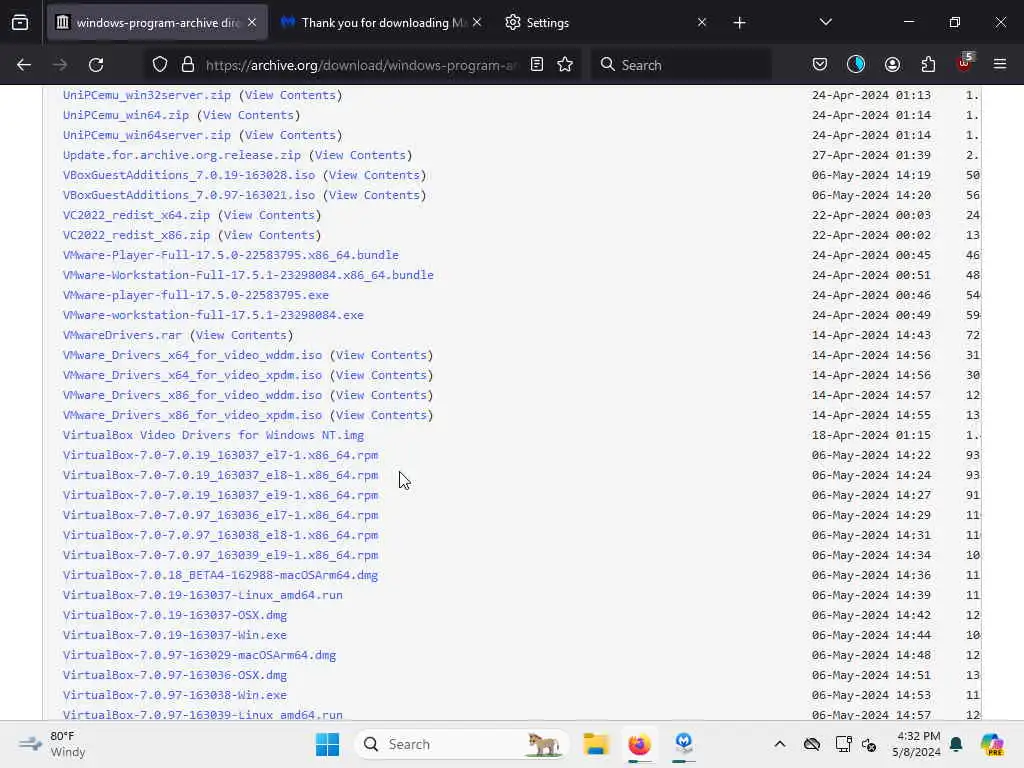Download VMware-Player-Full-17.5.0 bundle file
Image resolution: width=1024 pixels, height=768 pixels.
pyautogui.click(x=231, y=255)
